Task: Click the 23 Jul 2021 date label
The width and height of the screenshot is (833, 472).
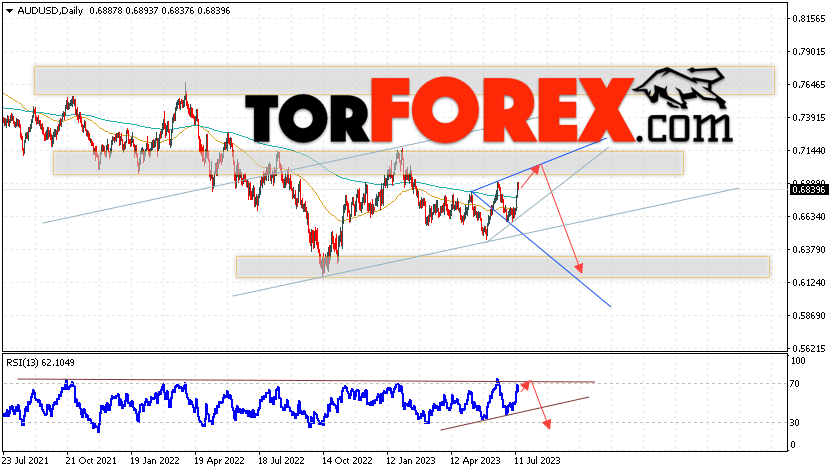Action: (25, 460)
